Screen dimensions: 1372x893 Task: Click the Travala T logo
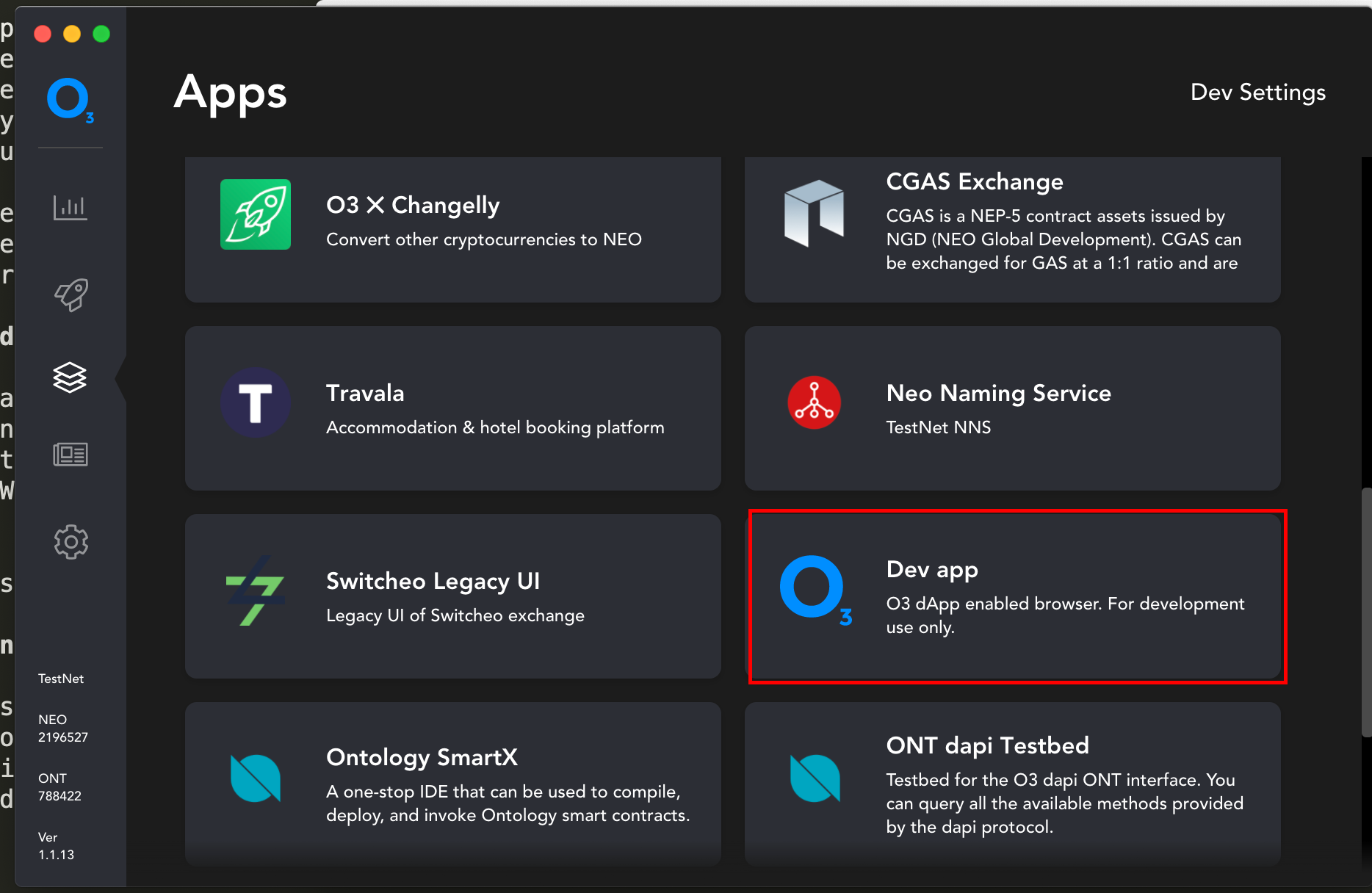pos(256,402)
